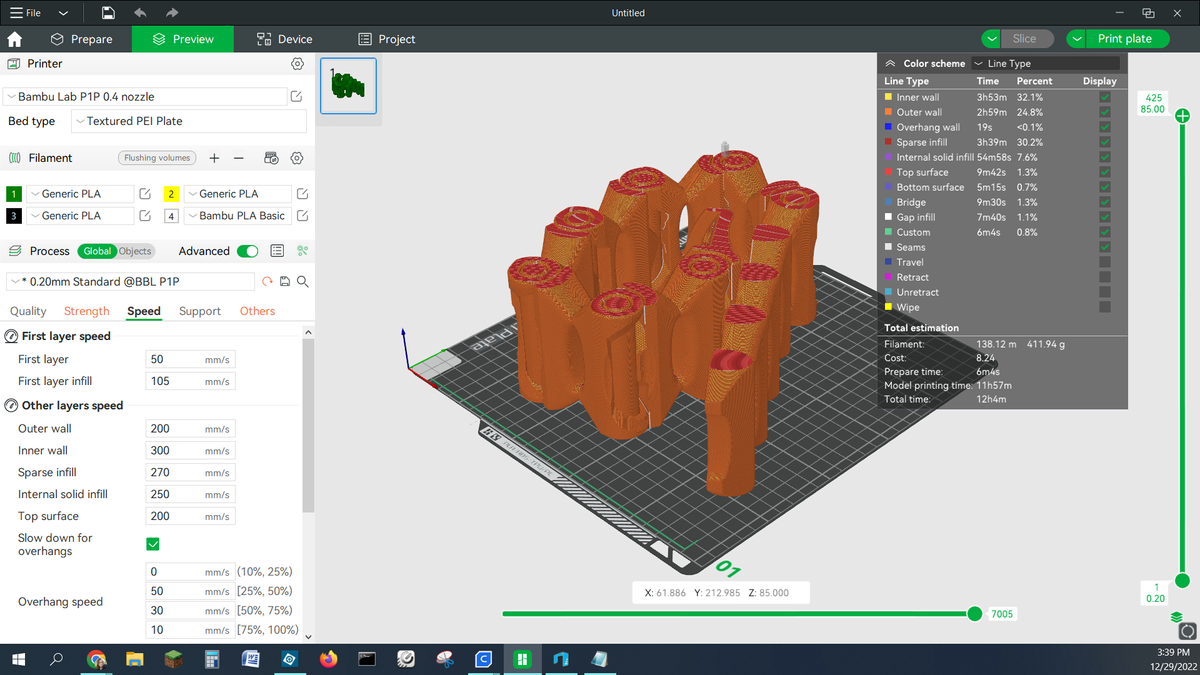Add a filament with the plus icon
The width and height of the screenshot is (1200, 675).
[214, 158]
